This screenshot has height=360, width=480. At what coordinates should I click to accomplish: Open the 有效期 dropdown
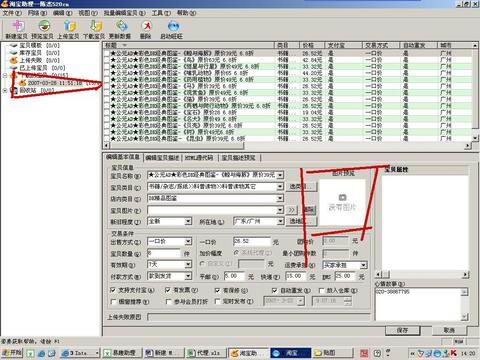[188, 264]
